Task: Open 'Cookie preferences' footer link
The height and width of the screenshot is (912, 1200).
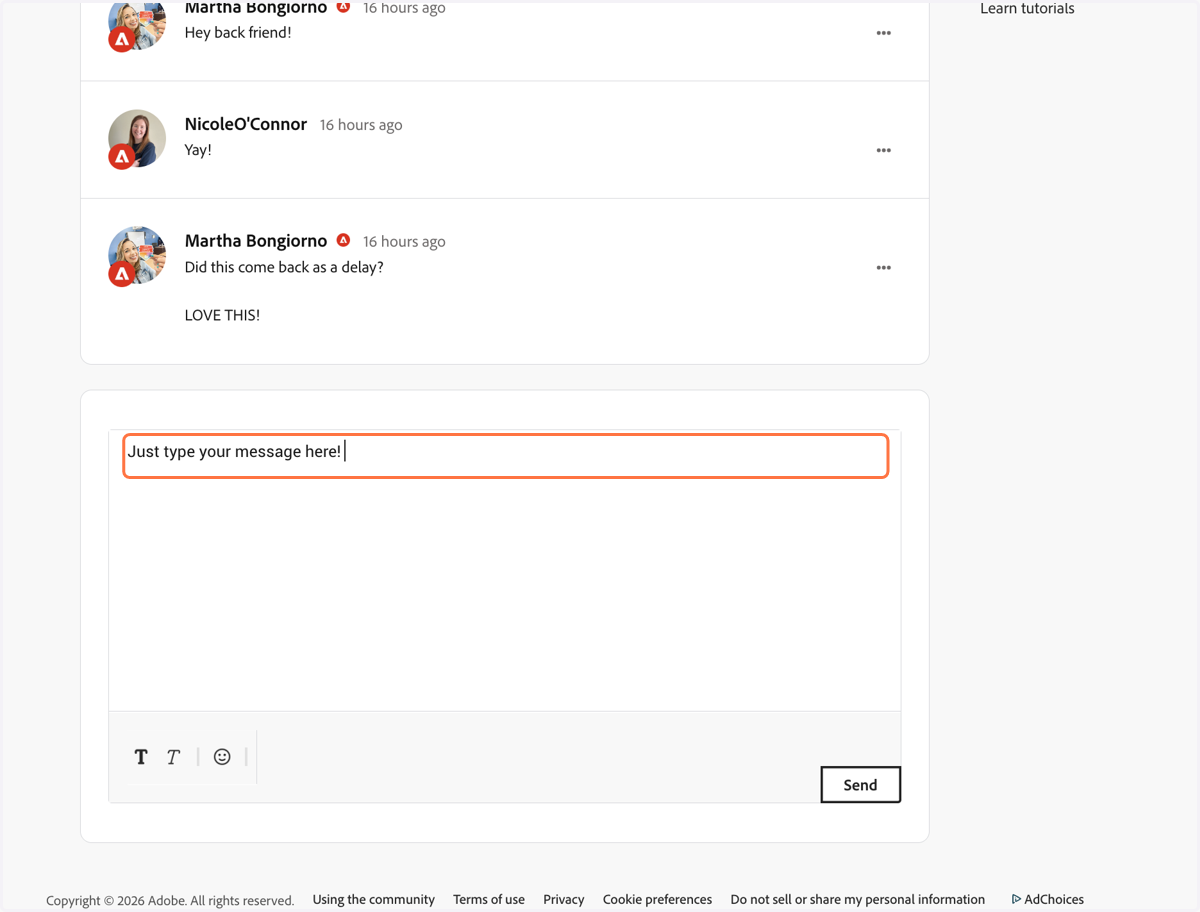Action: (657, 899)
